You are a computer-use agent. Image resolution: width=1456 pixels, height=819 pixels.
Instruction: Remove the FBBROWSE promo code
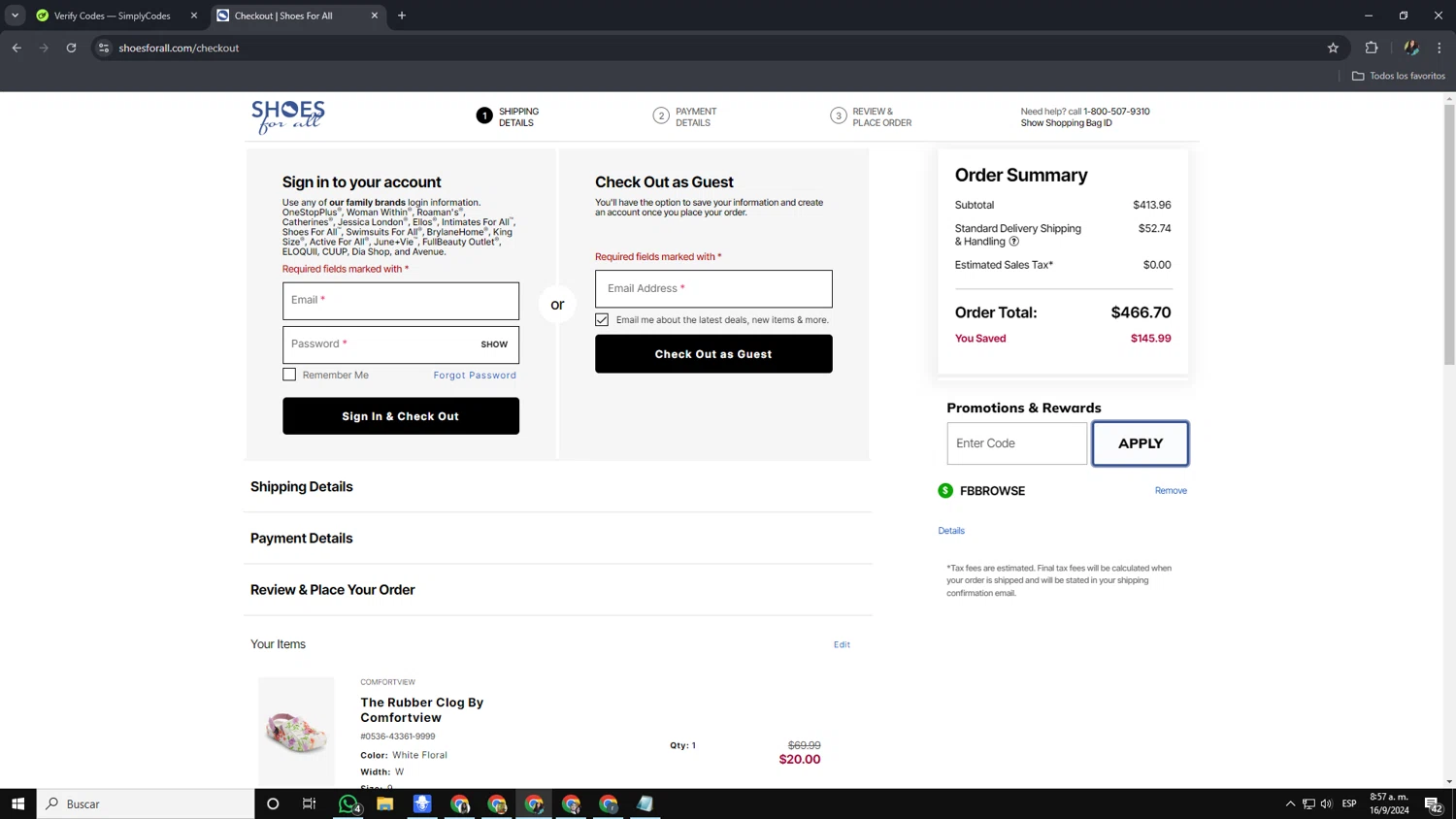tap(1171, 491)
